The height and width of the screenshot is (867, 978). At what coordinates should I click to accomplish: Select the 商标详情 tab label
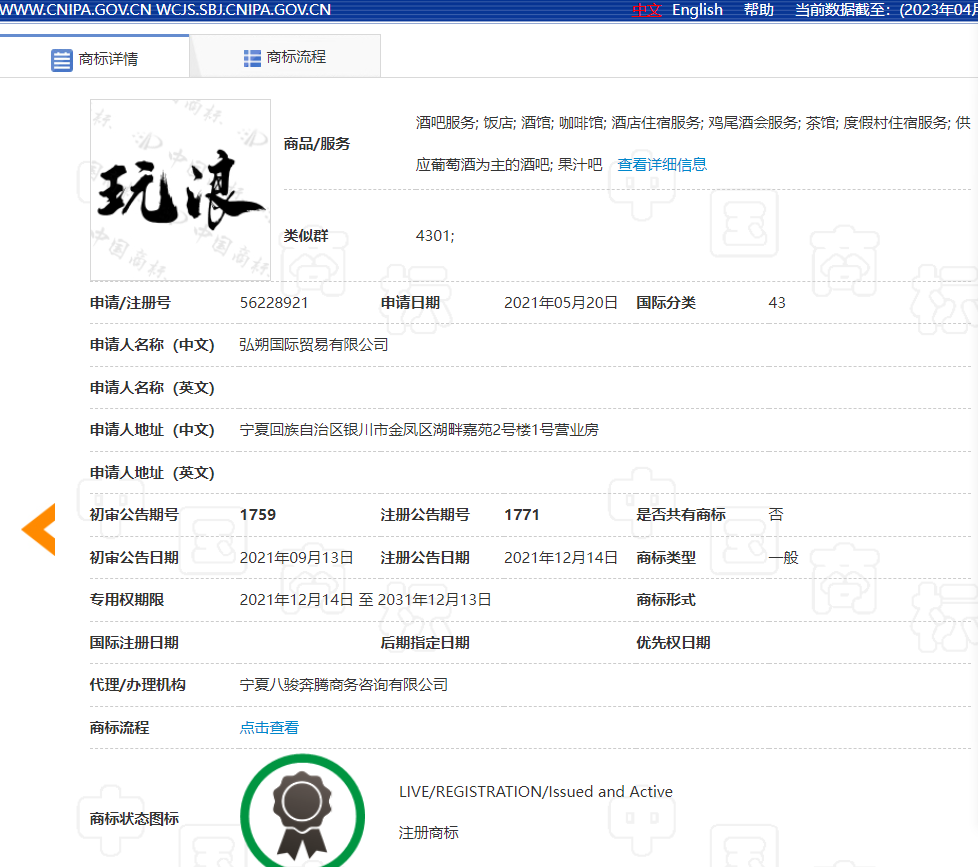point(108,59)
